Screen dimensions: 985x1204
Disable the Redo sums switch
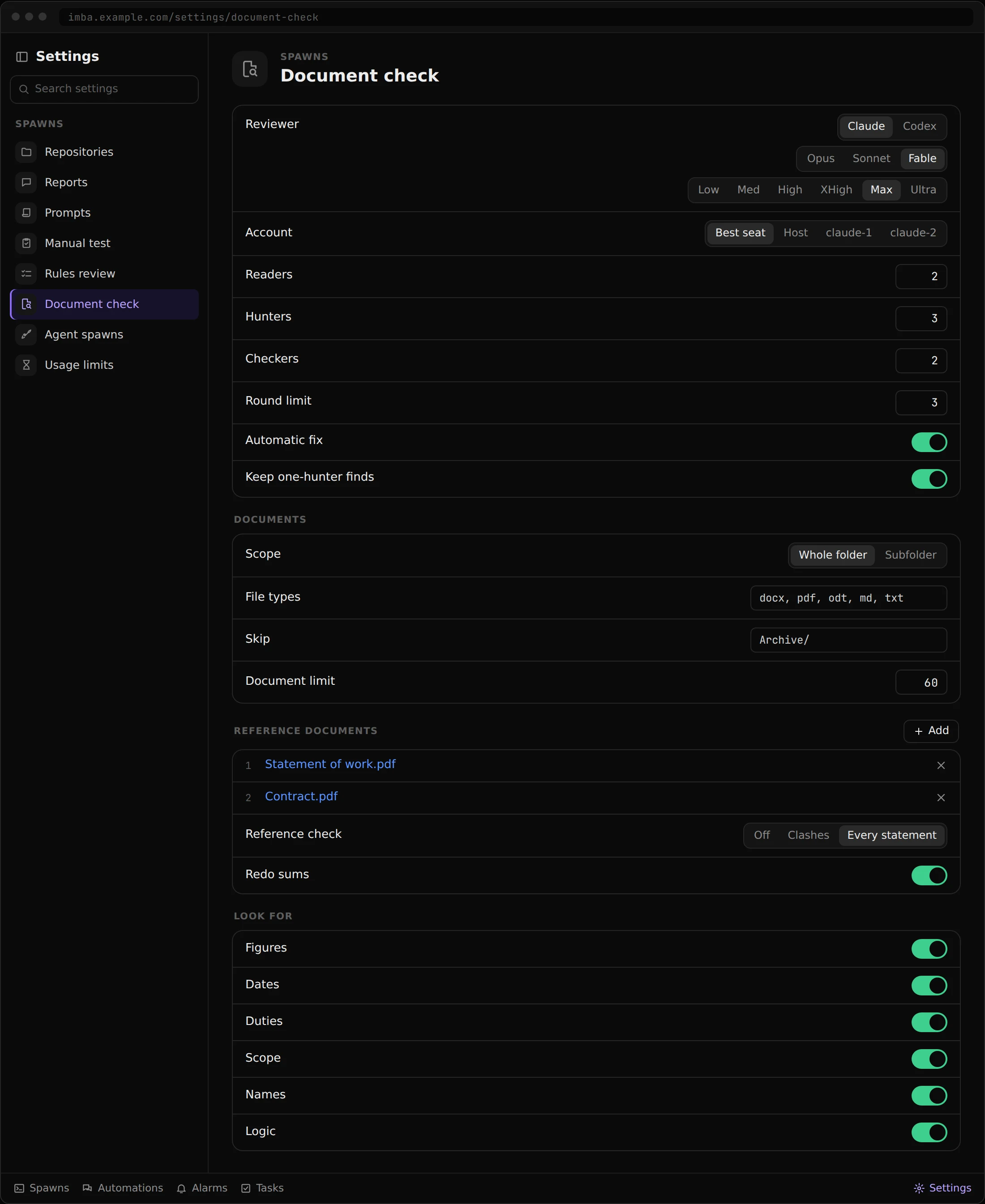(x=929, y=875)
